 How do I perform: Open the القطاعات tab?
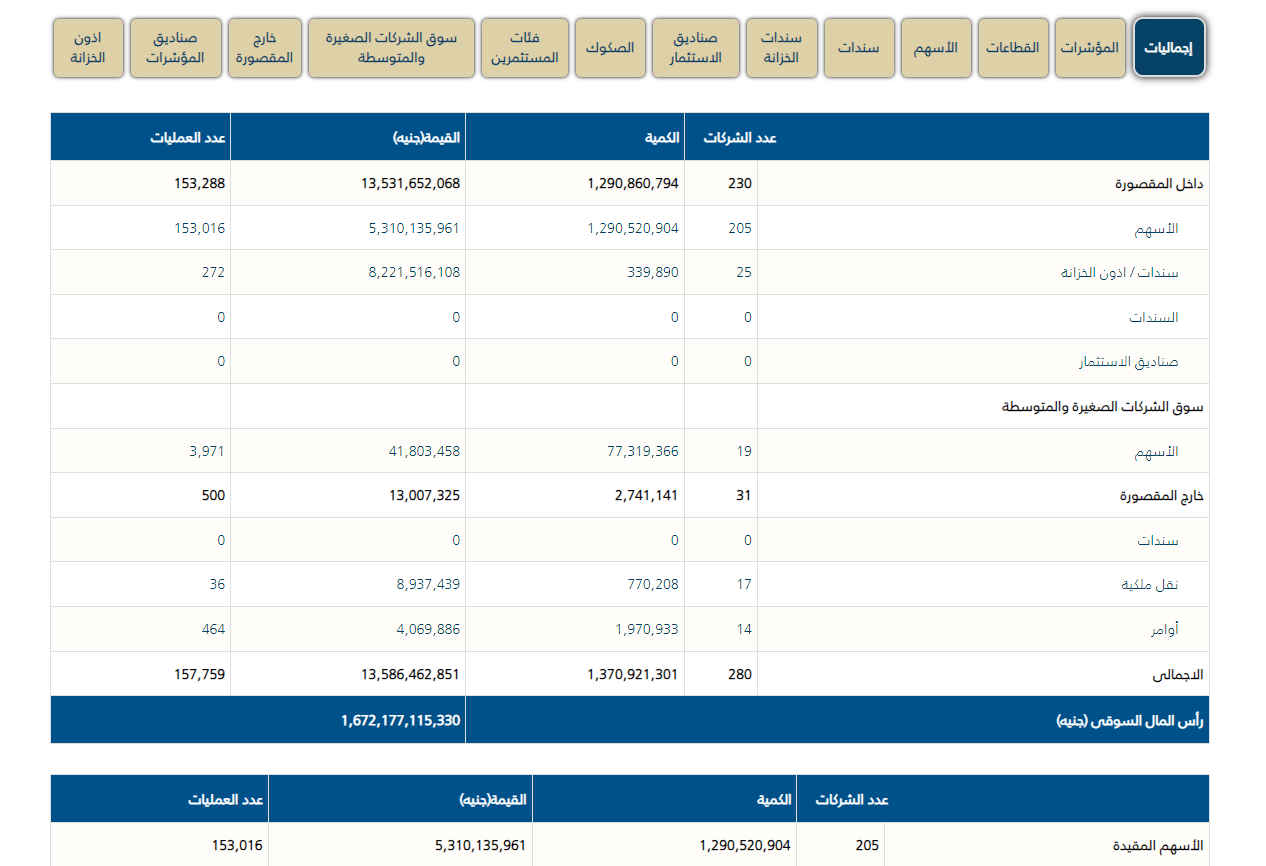(x=1013, y=47)
